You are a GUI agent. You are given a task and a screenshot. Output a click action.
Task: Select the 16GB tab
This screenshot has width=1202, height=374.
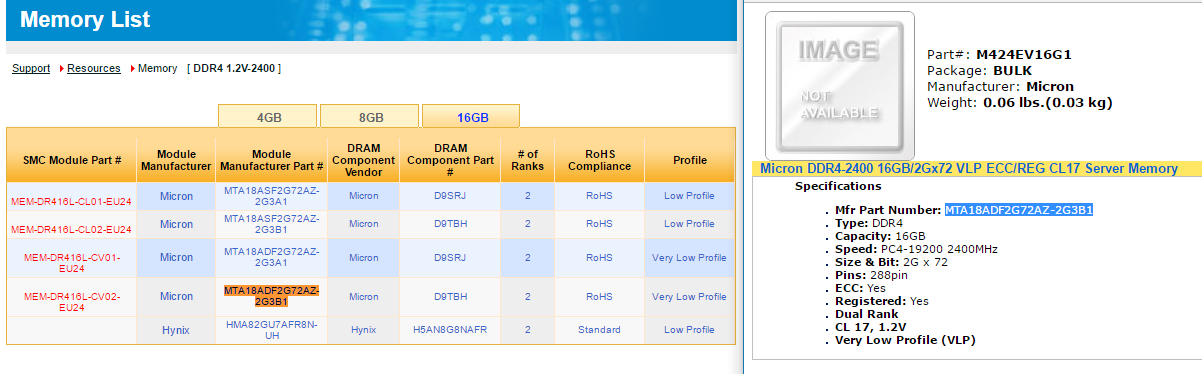[472, 116]
